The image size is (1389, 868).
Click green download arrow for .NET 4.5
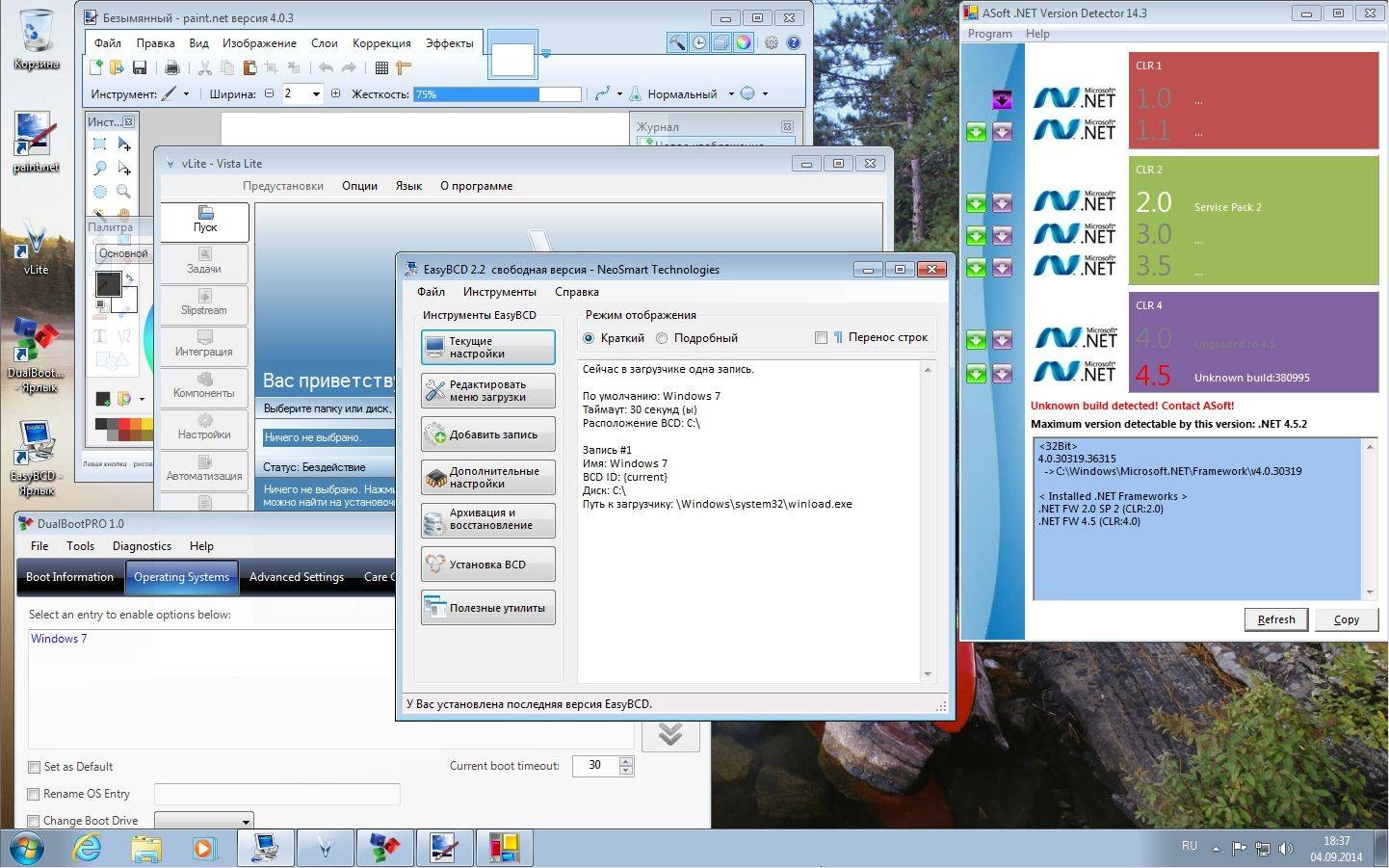[x=976, y=373]
